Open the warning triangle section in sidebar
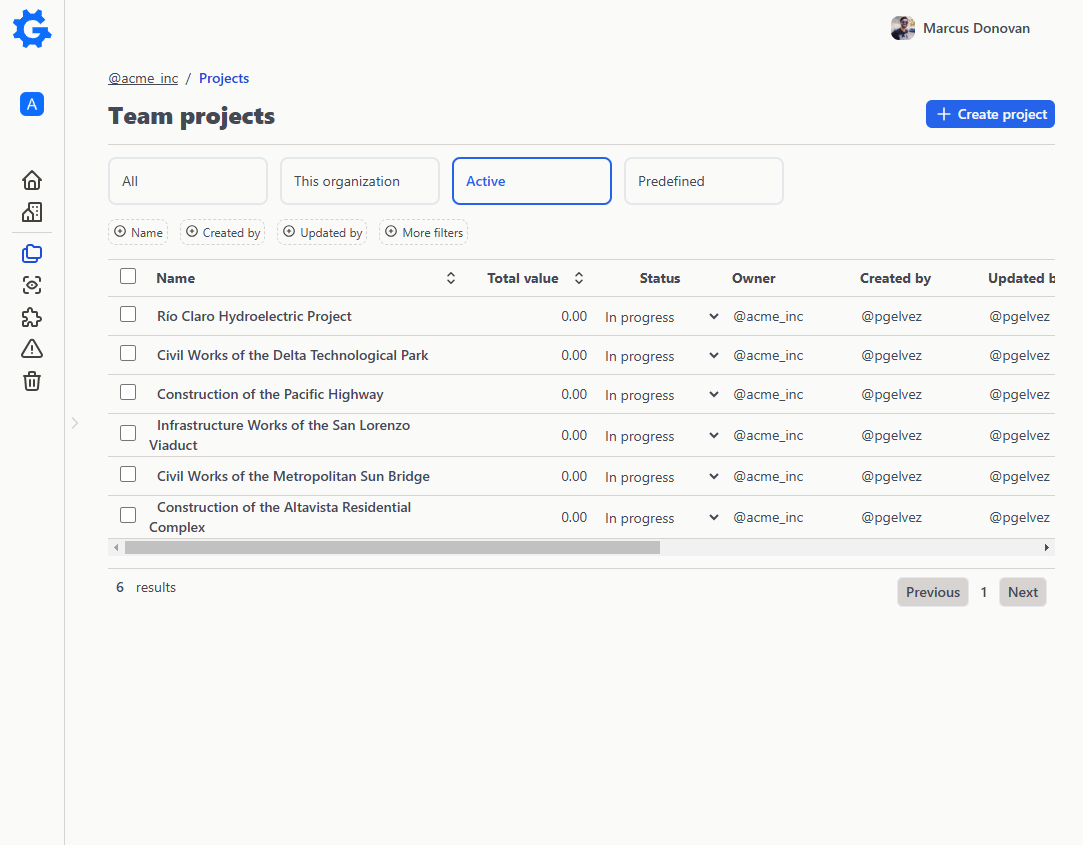 31,348
